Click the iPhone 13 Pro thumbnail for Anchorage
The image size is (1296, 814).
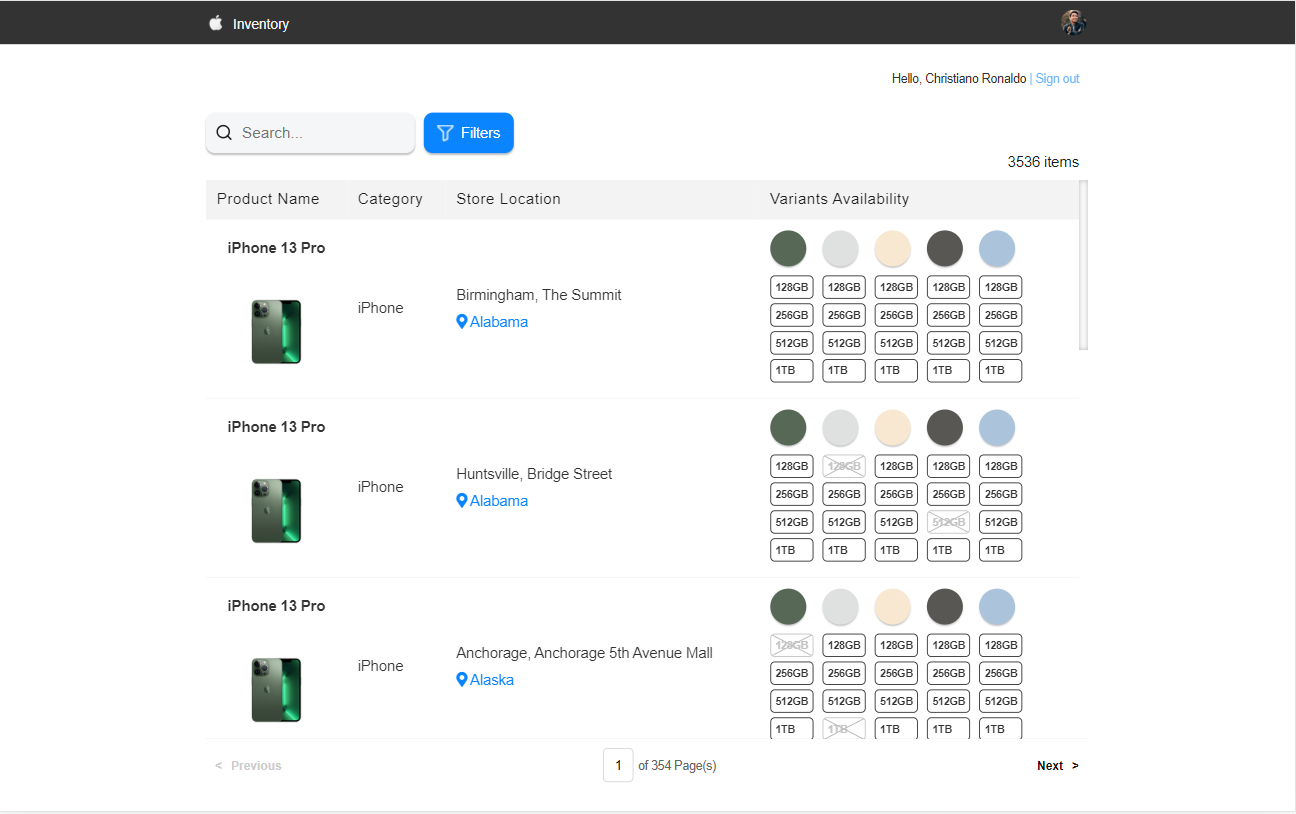pos(276,690)
